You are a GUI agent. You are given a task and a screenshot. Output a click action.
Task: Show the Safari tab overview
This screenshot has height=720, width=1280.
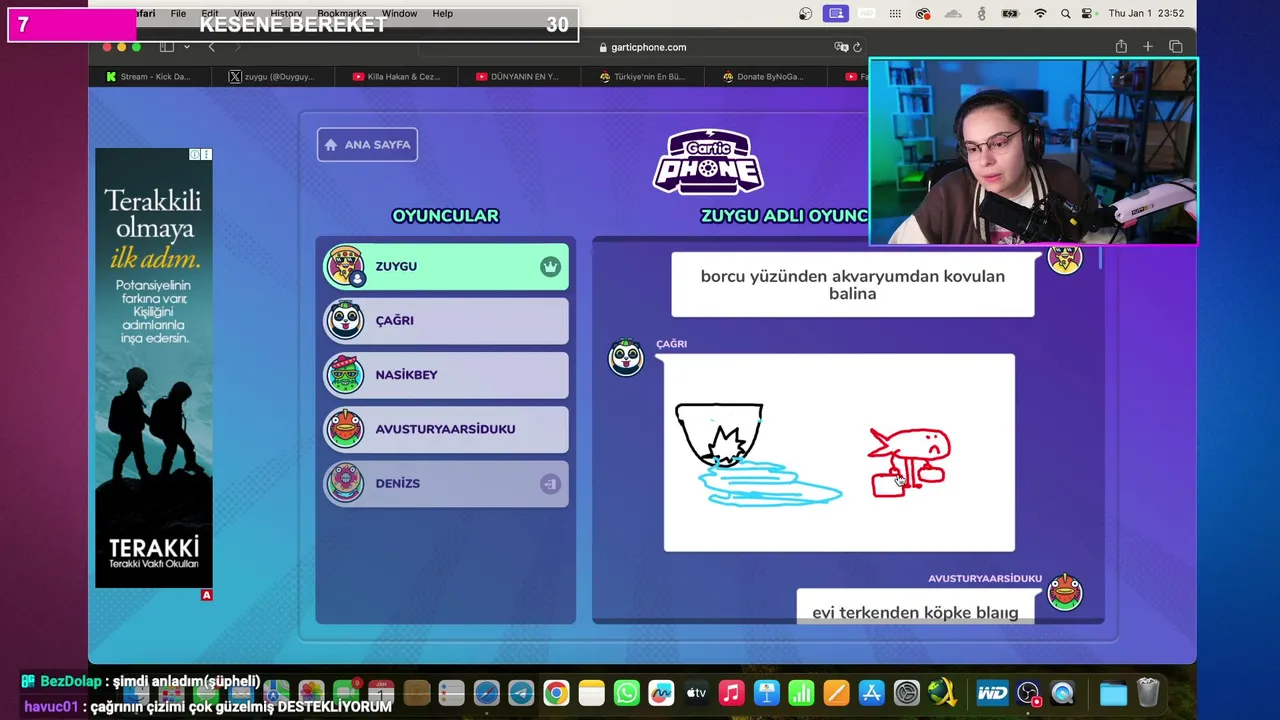pos(1176,47)
